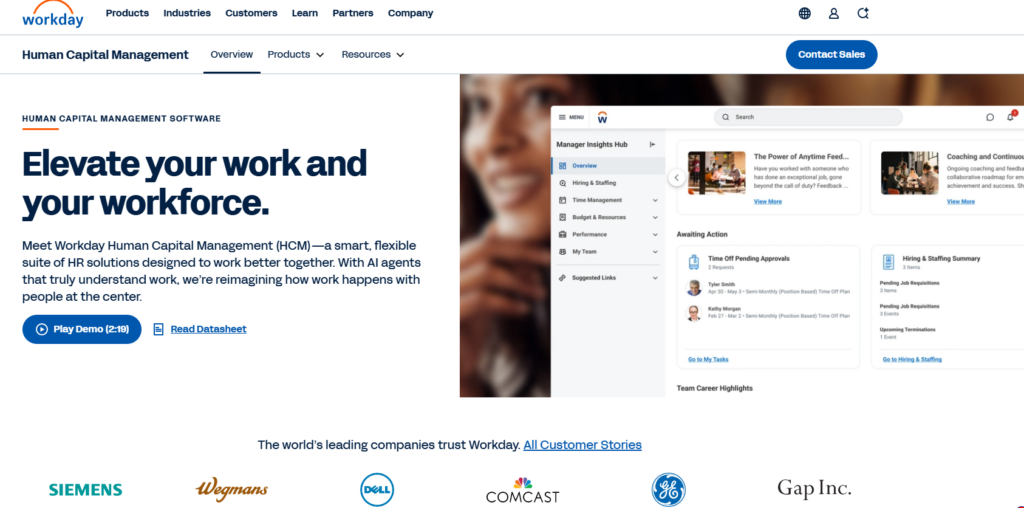This screenshot has width=1024, height=508.
Task: Expand the Budget & Resources chevron
Action: [655, 217]
